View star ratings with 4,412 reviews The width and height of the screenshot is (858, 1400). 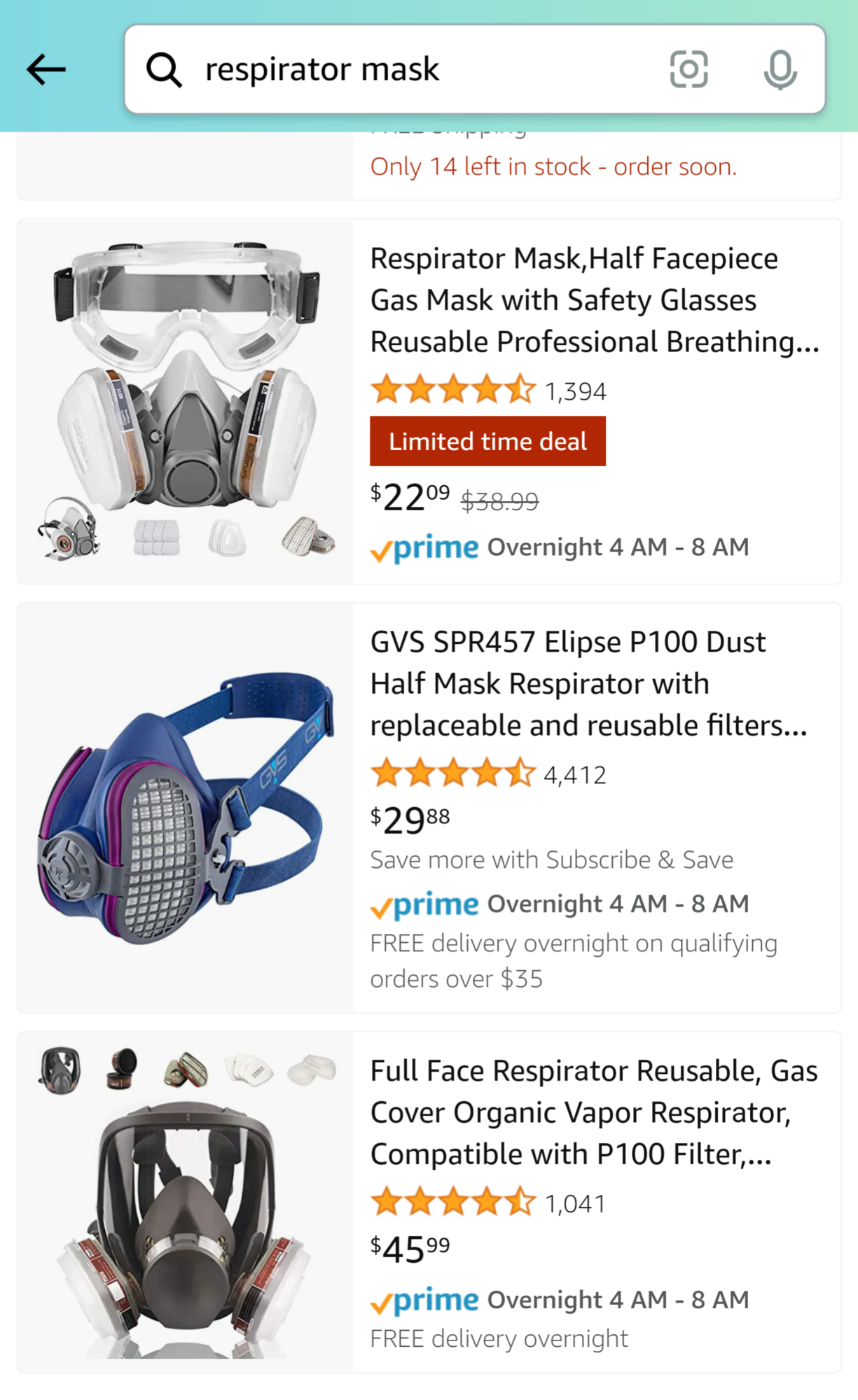click(488, 773)
